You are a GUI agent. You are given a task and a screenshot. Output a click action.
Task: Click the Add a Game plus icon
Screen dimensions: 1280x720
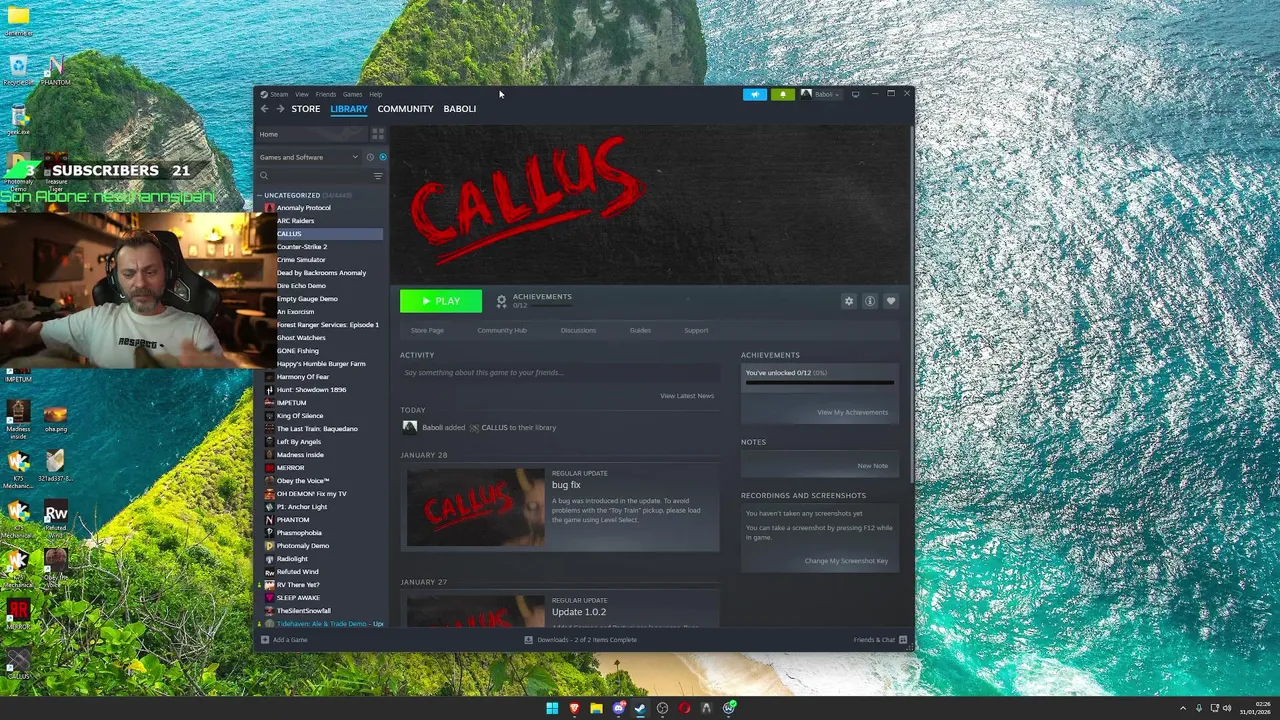(264, 640)
